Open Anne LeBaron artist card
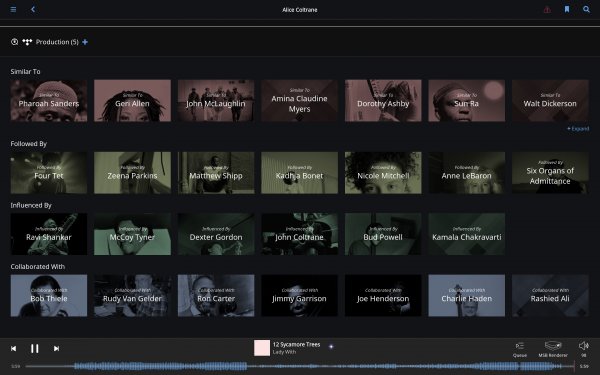Image resolution: width=600 pixels, height=375 pixels. click(466, 173)
